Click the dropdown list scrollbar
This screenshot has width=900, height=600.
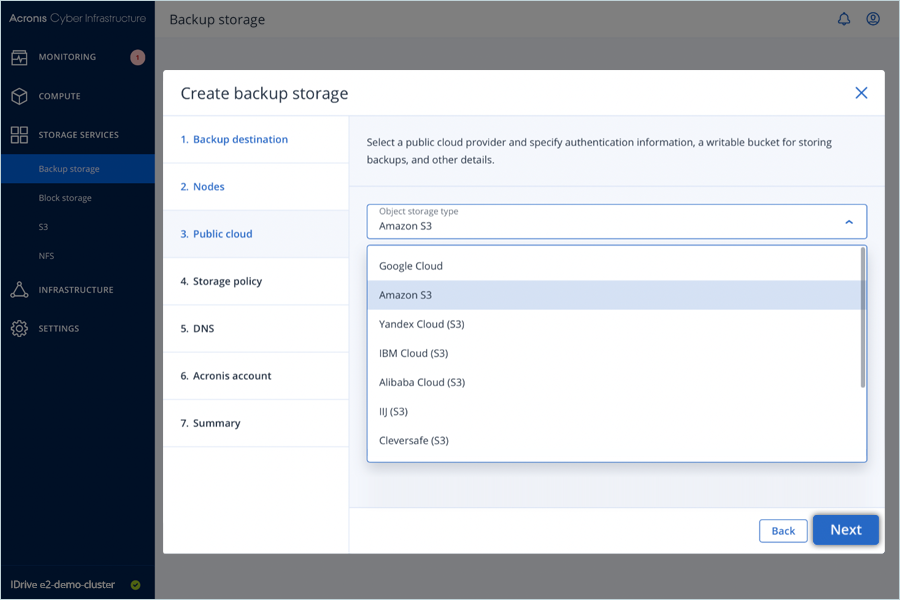[x=862, y=318]
